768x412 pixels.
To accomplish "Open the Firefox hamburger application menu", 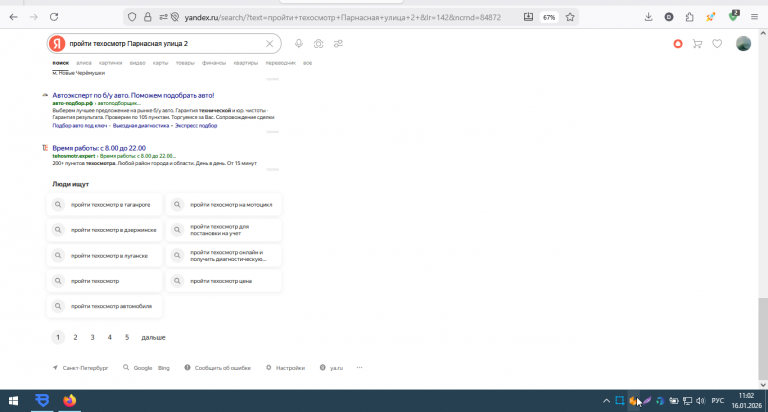I will coord(754,17).
